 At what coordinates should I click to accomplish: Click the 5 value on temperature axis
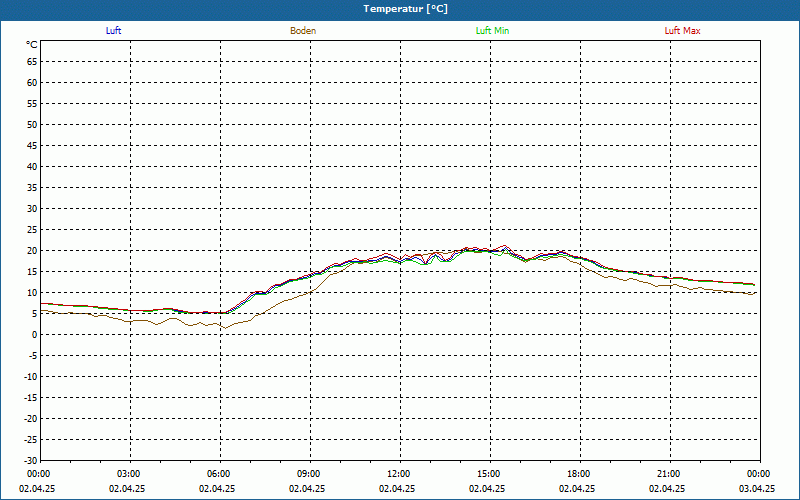click(x=35, y=314)
